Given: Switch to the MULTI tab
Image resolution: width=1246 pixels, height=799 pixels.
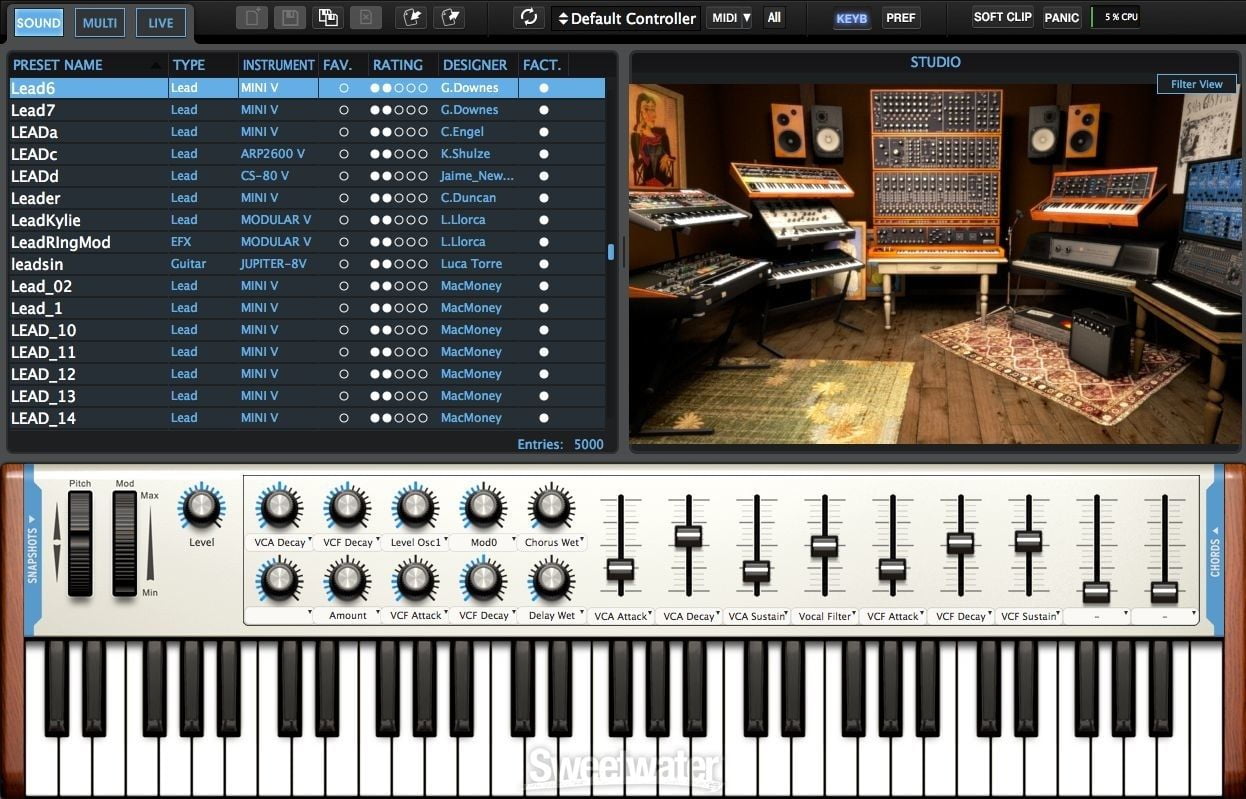Looking at the screenshot, I should [x=100, y=22].
